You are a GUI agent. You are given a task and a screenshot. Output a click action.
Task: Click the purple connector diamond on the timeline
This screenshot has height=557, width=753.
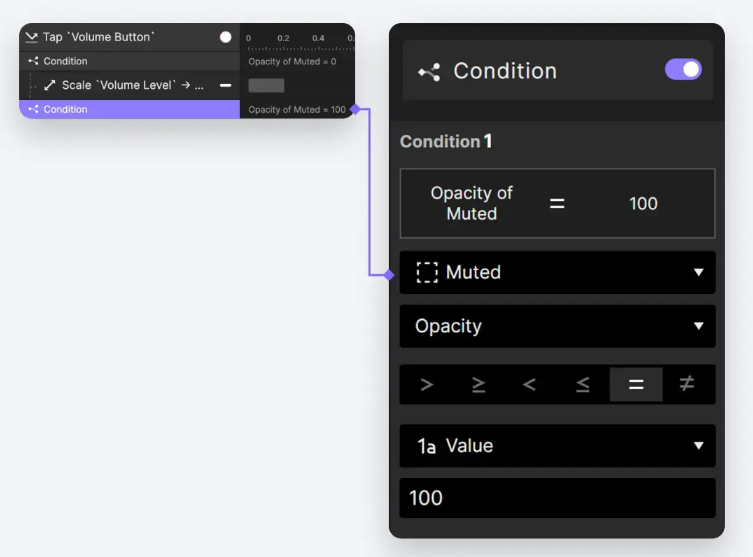click(x=355, y=109)
